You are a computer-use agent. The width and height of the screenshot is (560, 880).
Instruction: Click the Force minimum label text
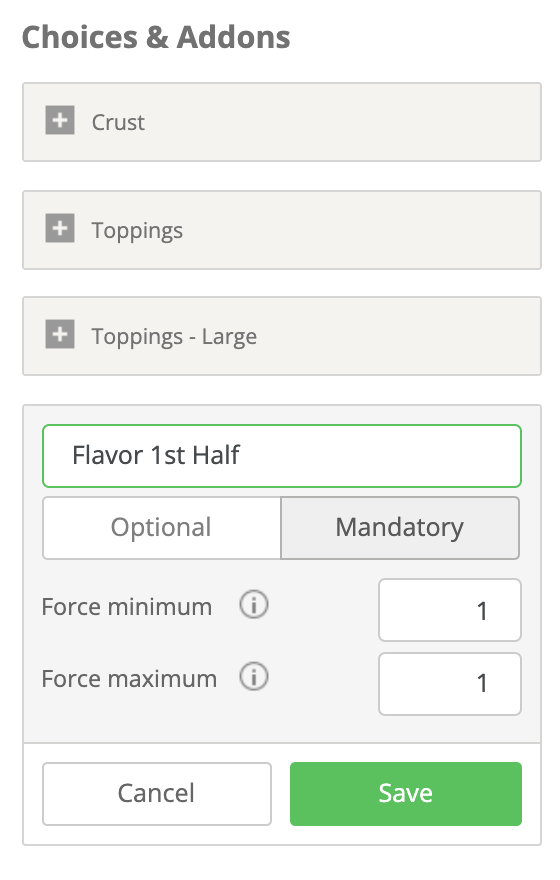point(127,607)
